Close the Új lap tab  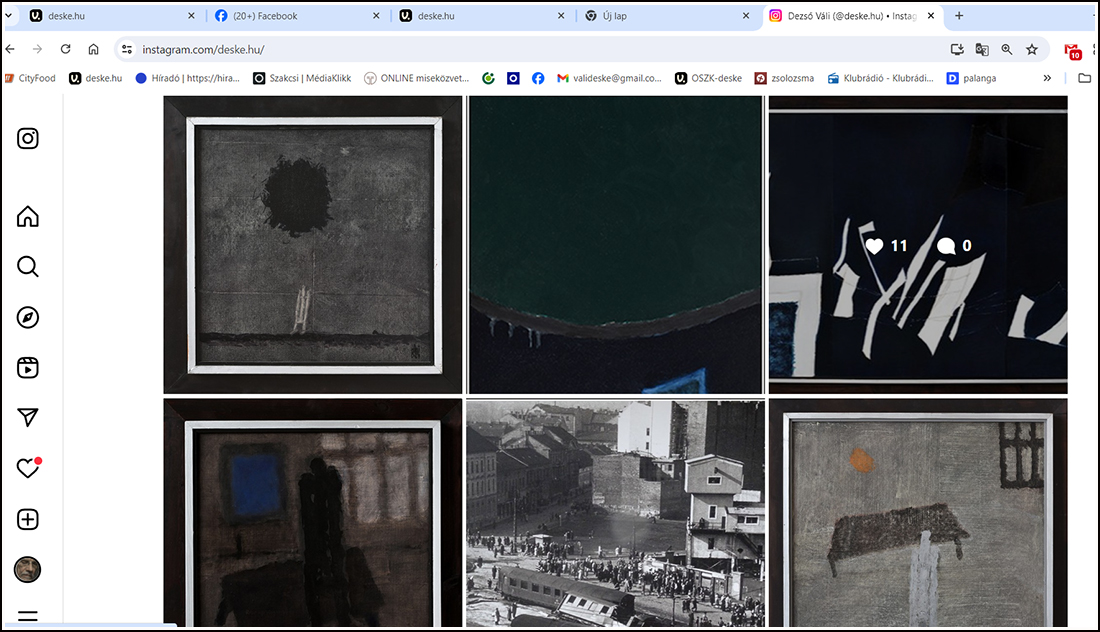pos(746,15)
